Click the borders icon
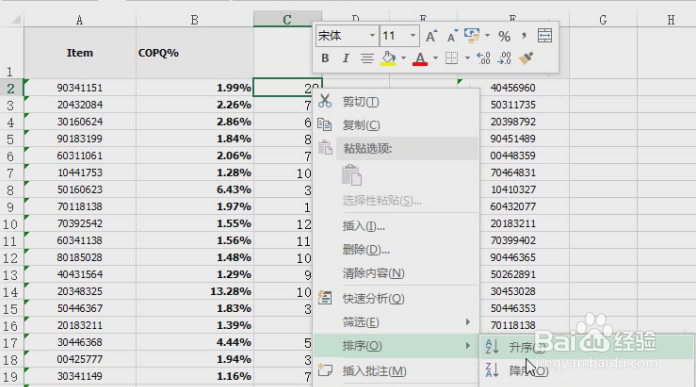Screen dimensions: 696x387 tap(451, 58)
